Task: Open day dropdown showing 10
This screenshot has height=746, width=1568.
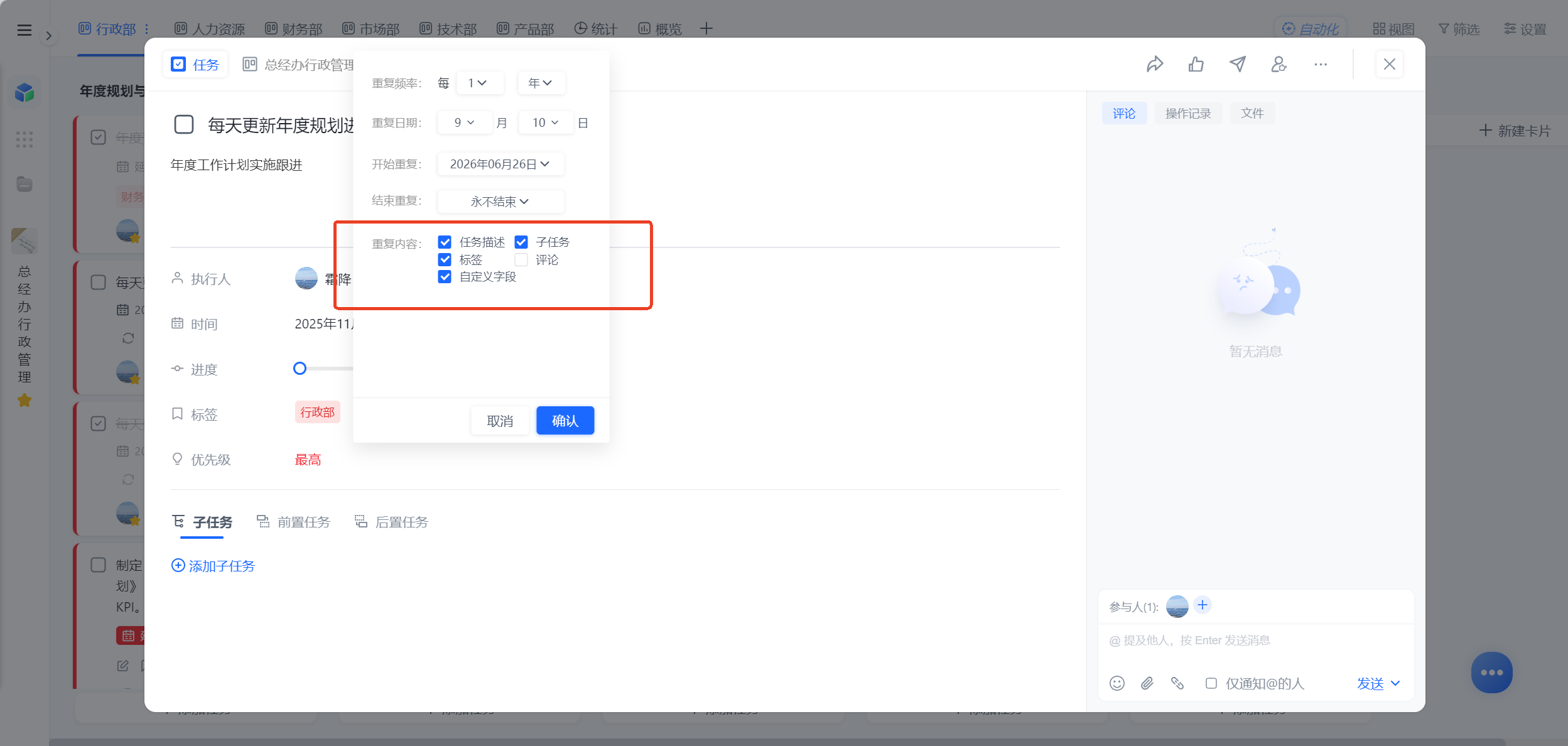Action: pyautogui.click(x=546, y=122)
